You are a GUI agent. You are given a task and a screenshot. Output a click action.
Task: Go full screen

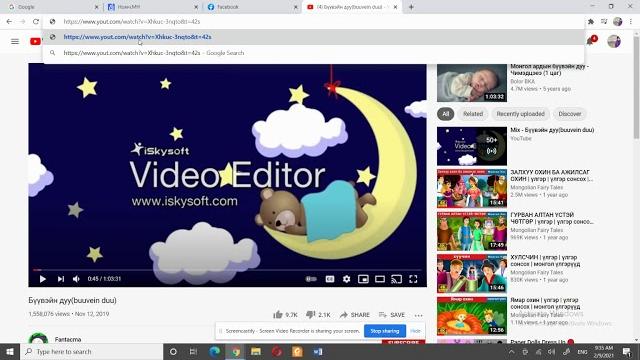click(x=413, y=279)
